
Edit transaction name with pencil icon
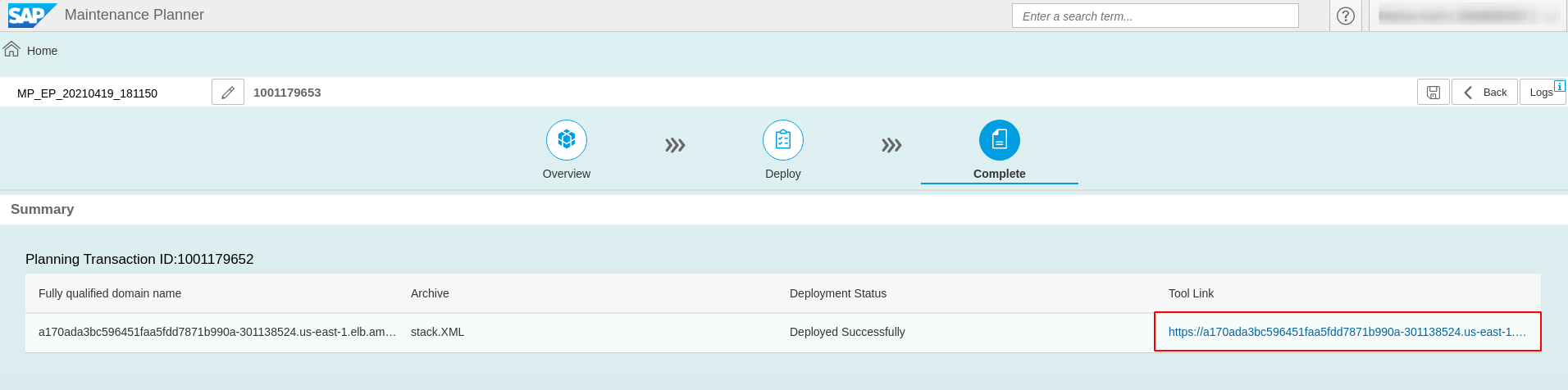228,92
